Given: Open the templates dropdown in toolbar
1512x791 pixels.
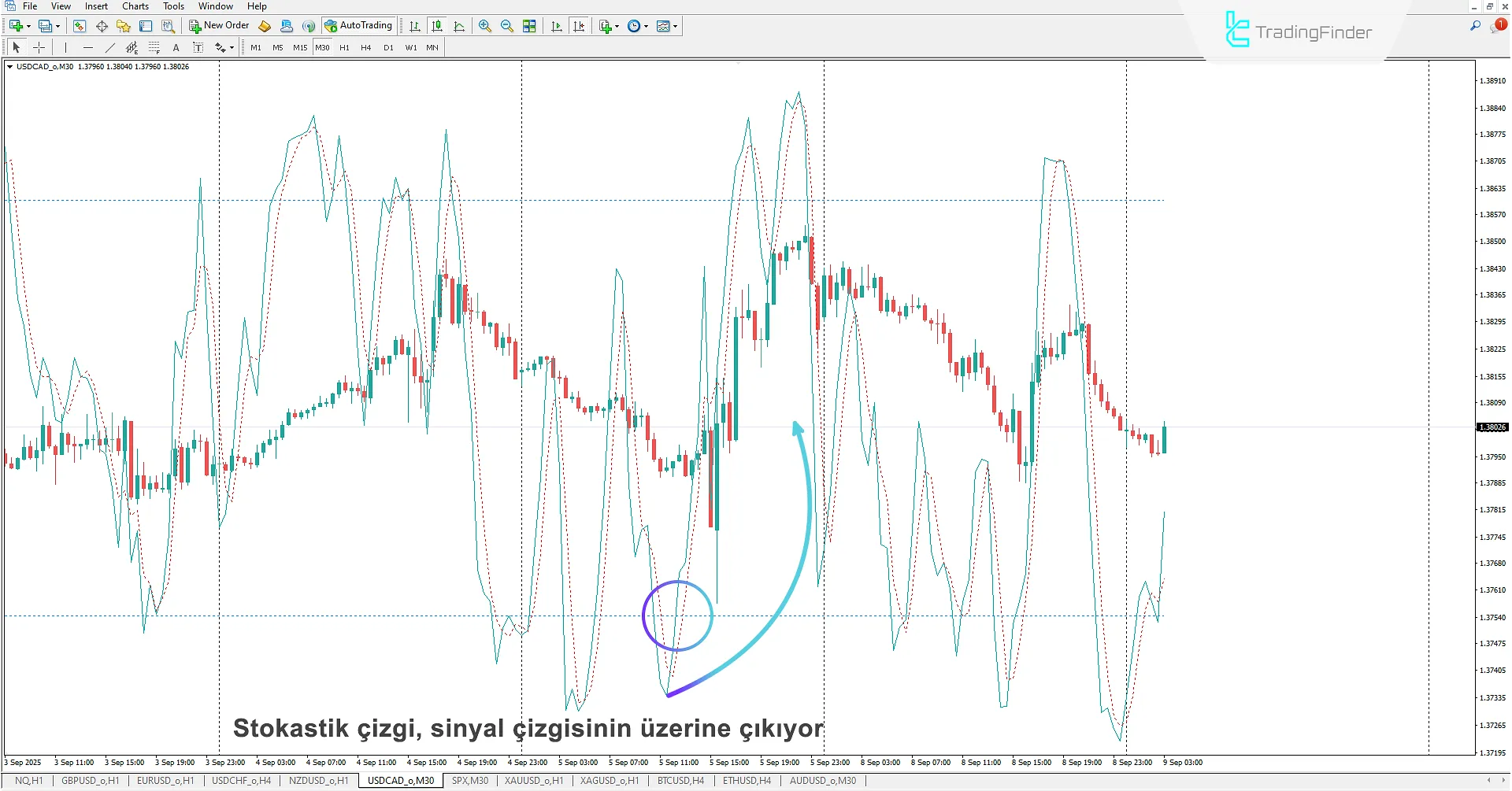Looking at the screenshot, I should pyautogui.click(x=675, y=26).
